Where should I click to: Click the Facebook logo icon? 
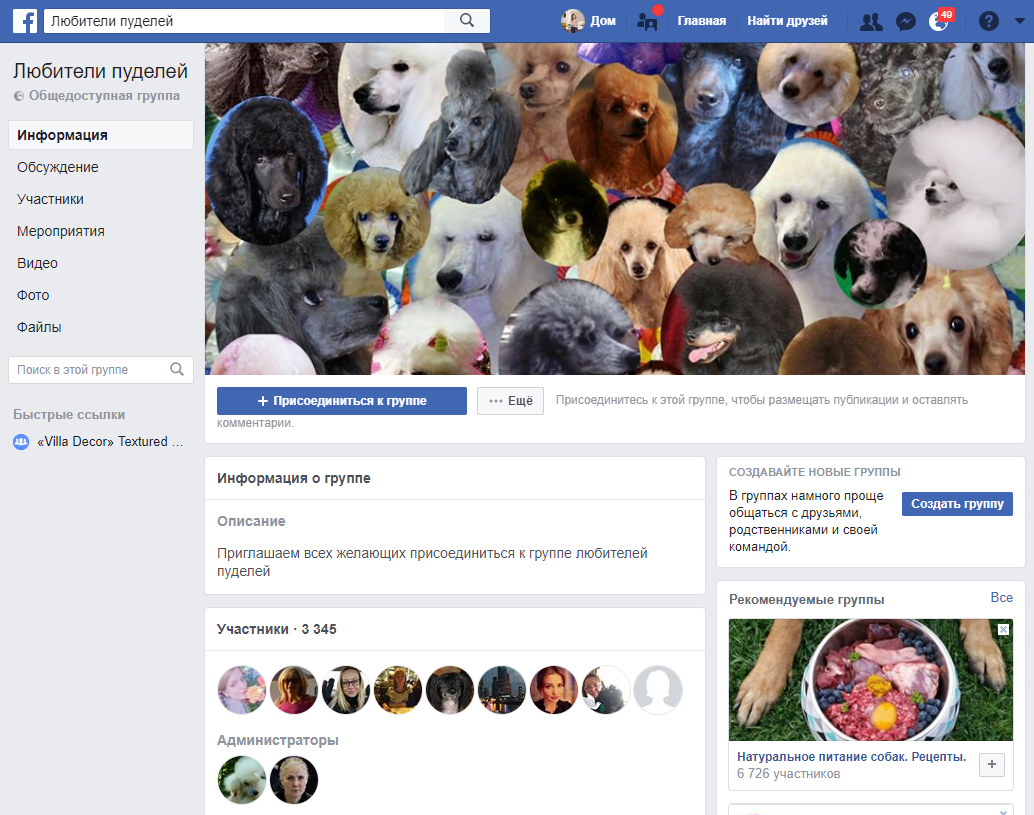coord(25,21)
